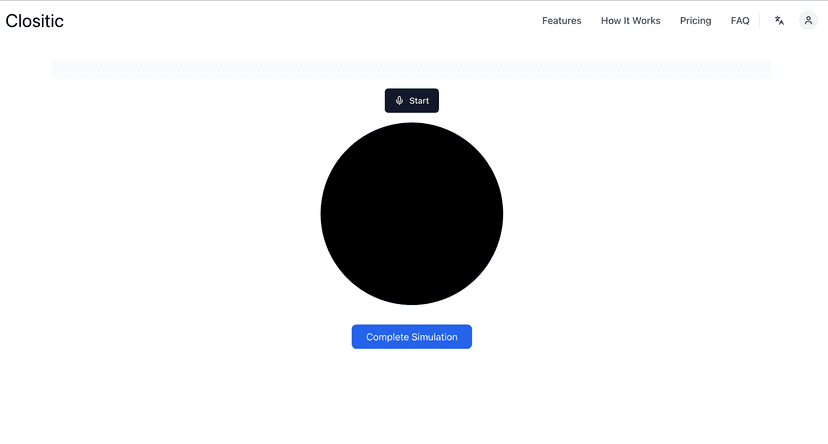
Task: Click the black circular voice visualizer
Action: (x=411, y=214)
